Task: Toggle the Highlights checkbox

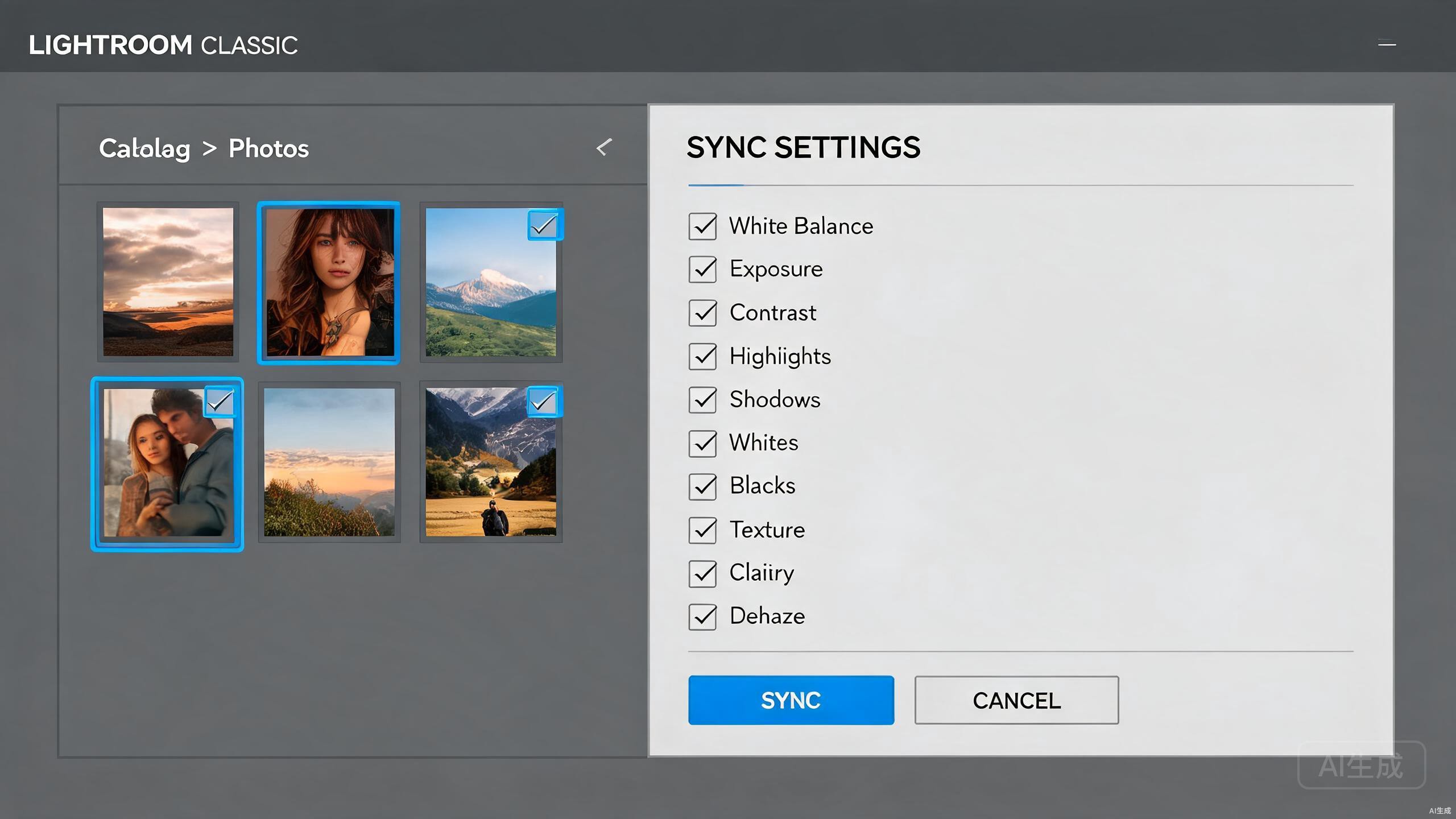Action: point(702,357)
